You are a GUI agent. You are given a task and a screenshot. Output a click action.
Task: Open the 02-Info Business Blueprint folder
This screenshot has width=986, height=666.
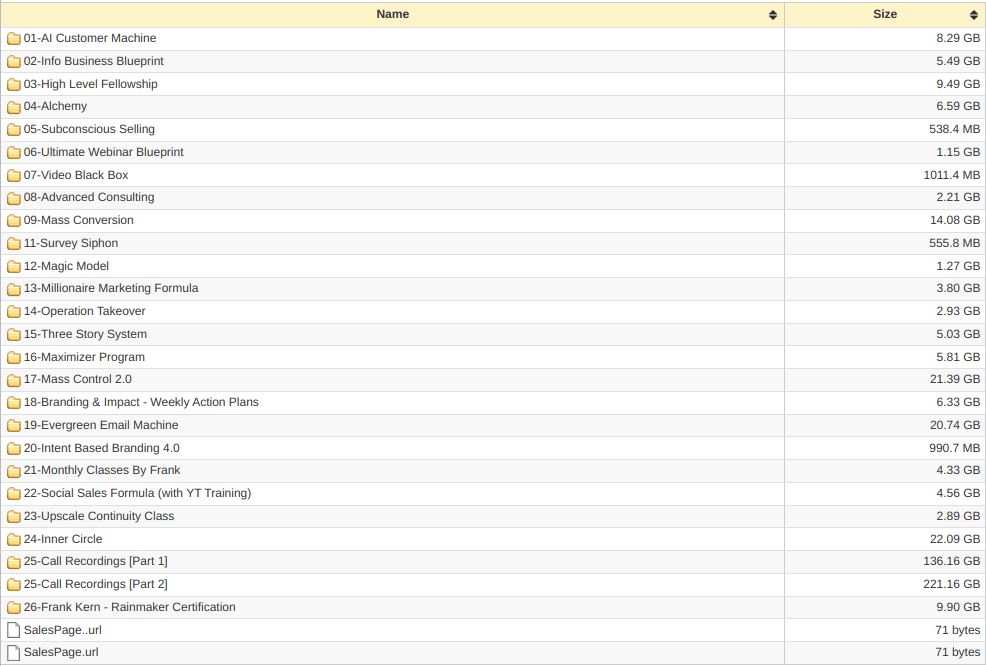94,61
